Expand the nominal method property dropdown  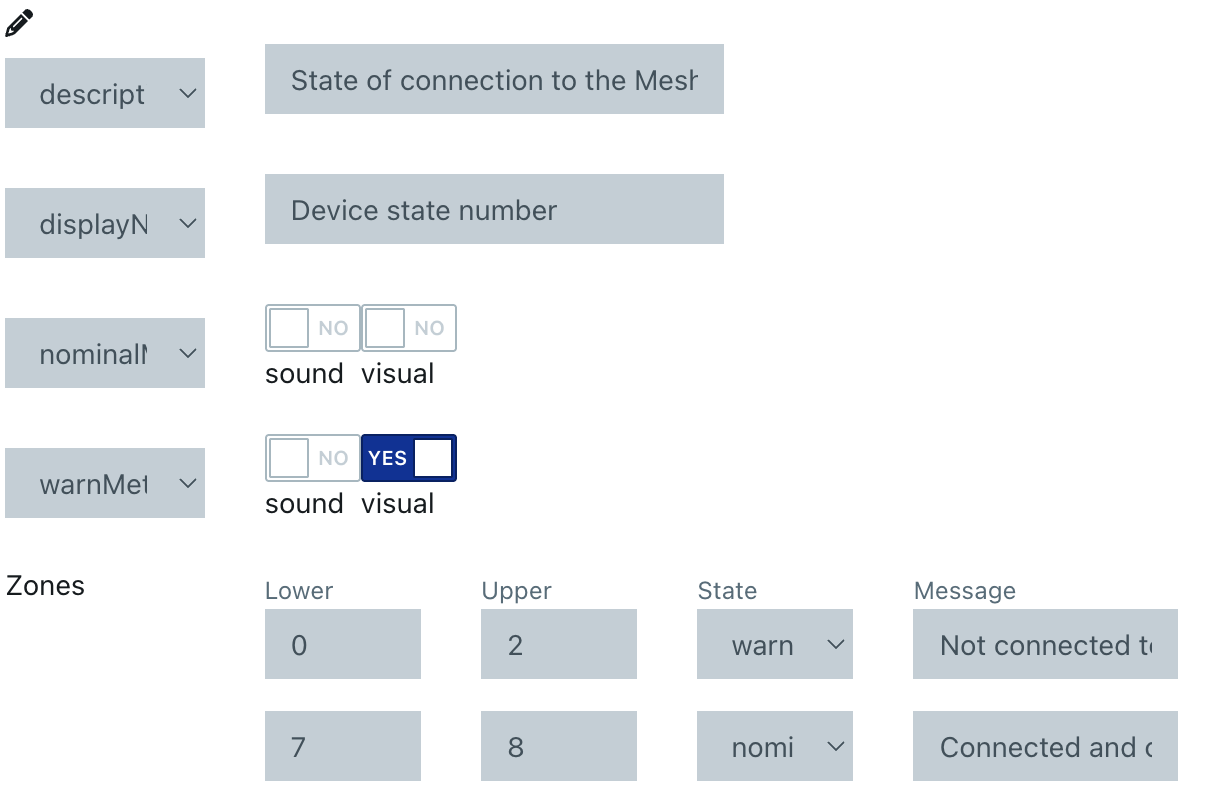pos(105,353)
